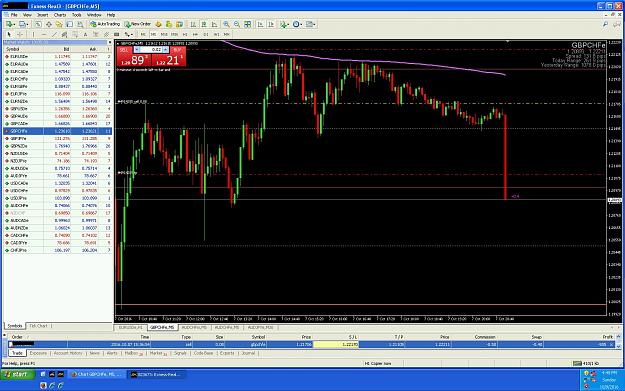
Task: Switch timeframe to M1
Action: tap(143, 35)
